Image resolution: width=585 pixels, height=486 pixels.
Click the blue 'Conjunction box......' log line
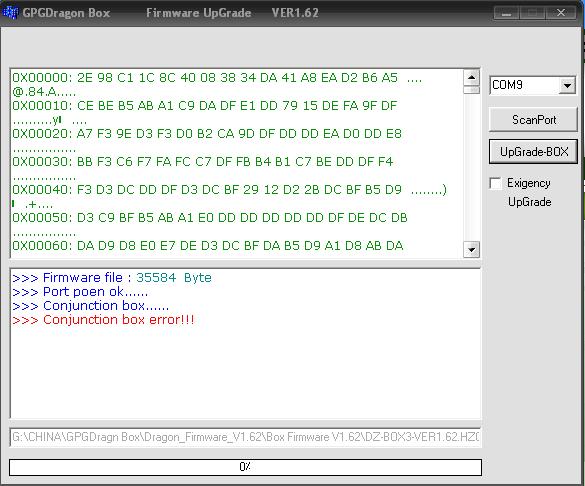pyautogui.click(x=90, y=306)
